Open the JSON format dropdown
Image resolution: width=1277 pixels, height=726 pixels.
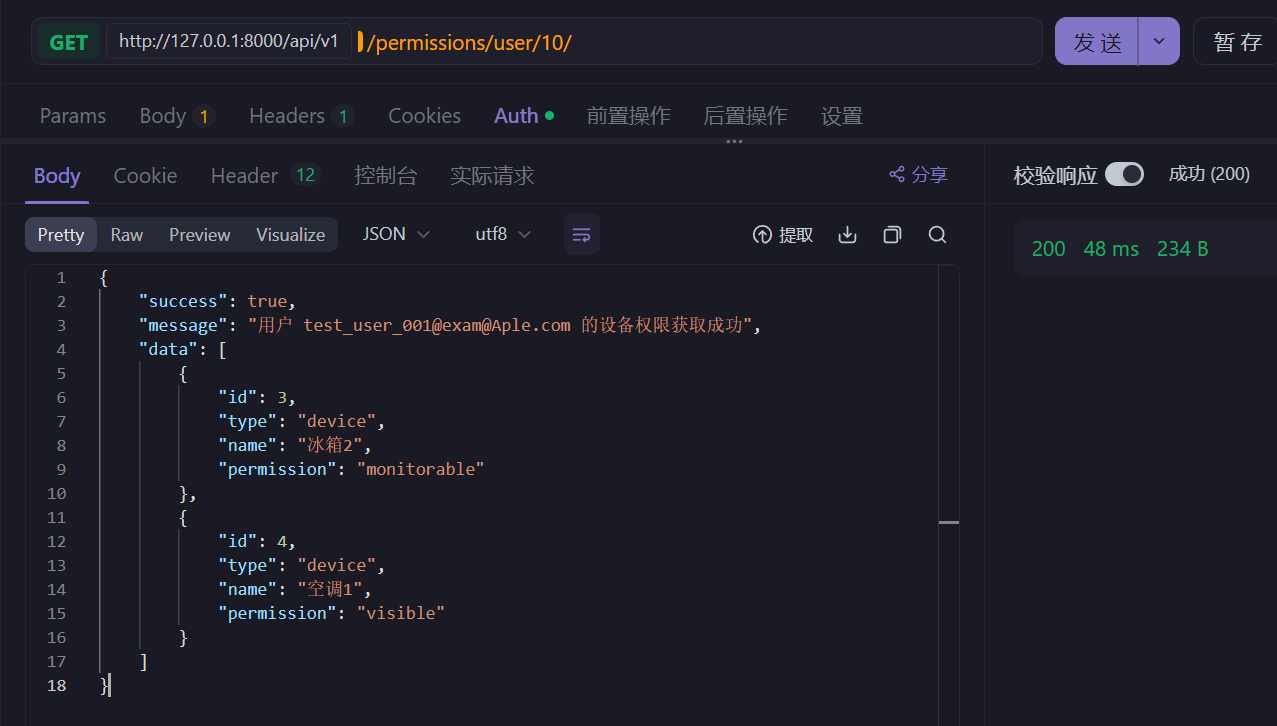click(x=396, y=234)
